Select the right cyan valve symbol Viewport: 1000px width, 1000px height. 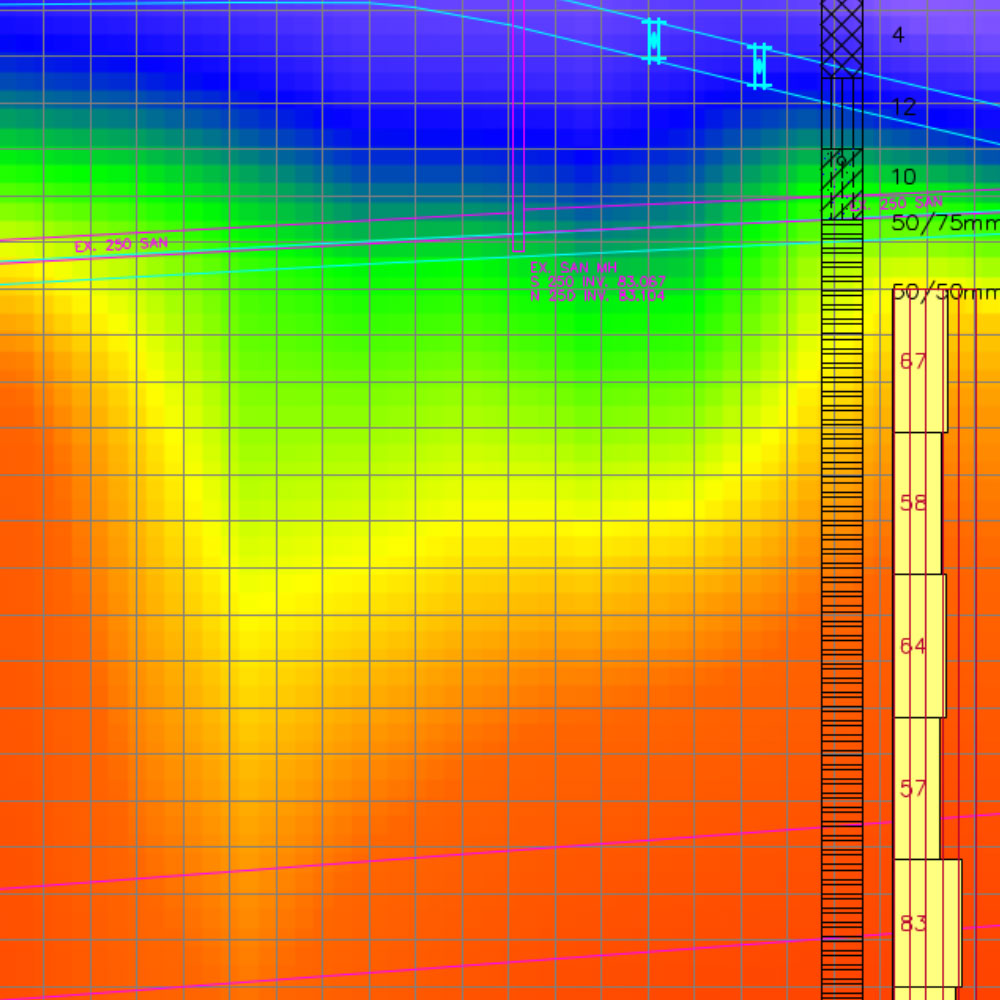click(759, 66)
